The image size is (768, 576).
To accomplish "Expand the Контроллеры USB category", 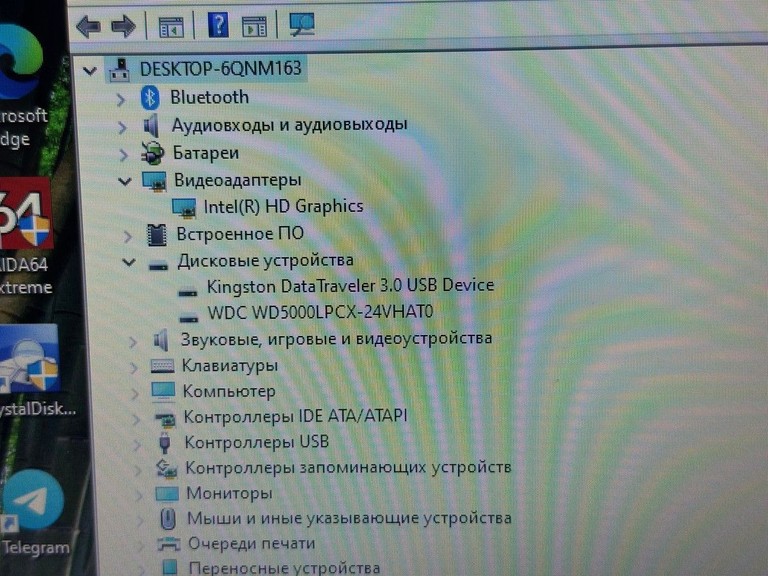I will (137, 444).
